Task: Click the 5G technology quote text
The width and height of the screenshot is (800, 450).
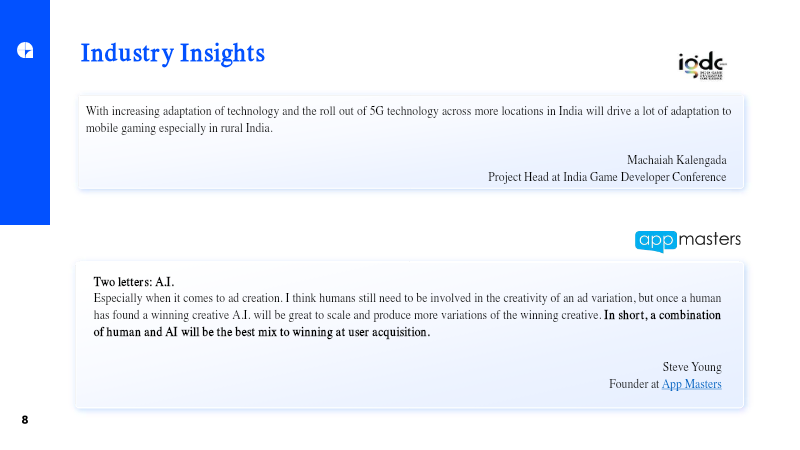Action: (x=408, y=119)
